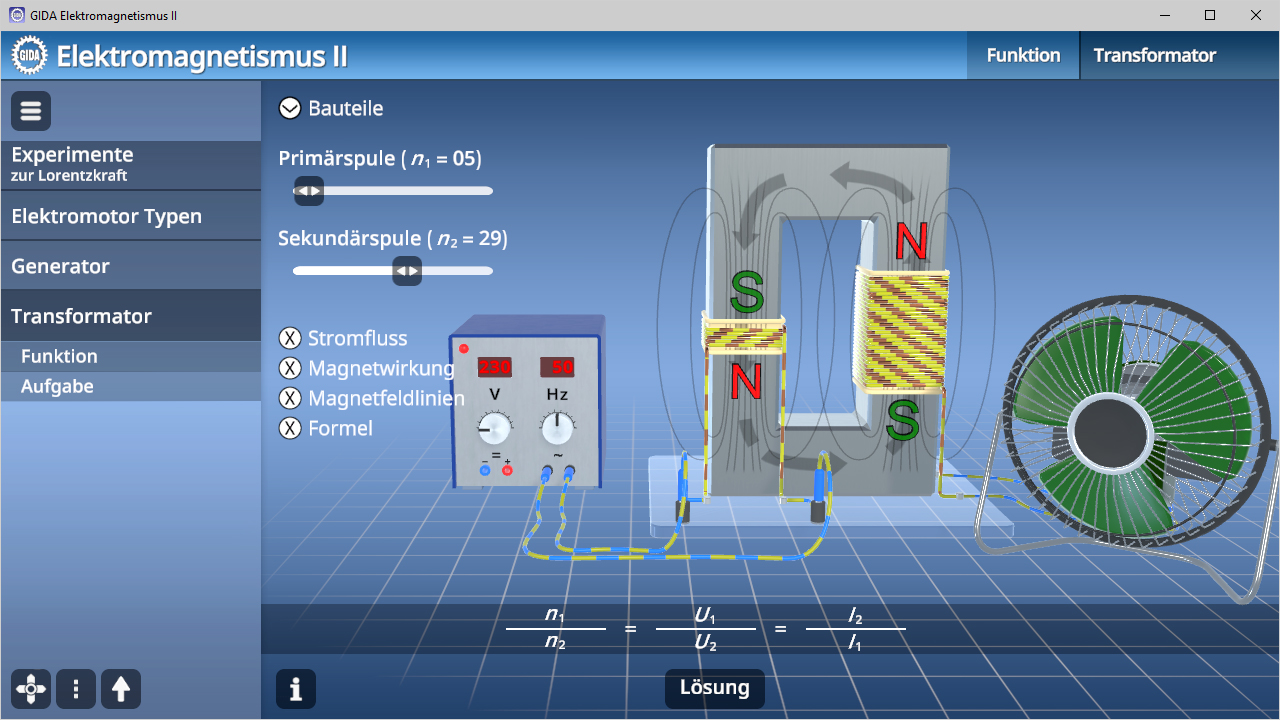Collapse the Bauteile section chevron
1280x720 pixels.
click(x=290, y=108)
